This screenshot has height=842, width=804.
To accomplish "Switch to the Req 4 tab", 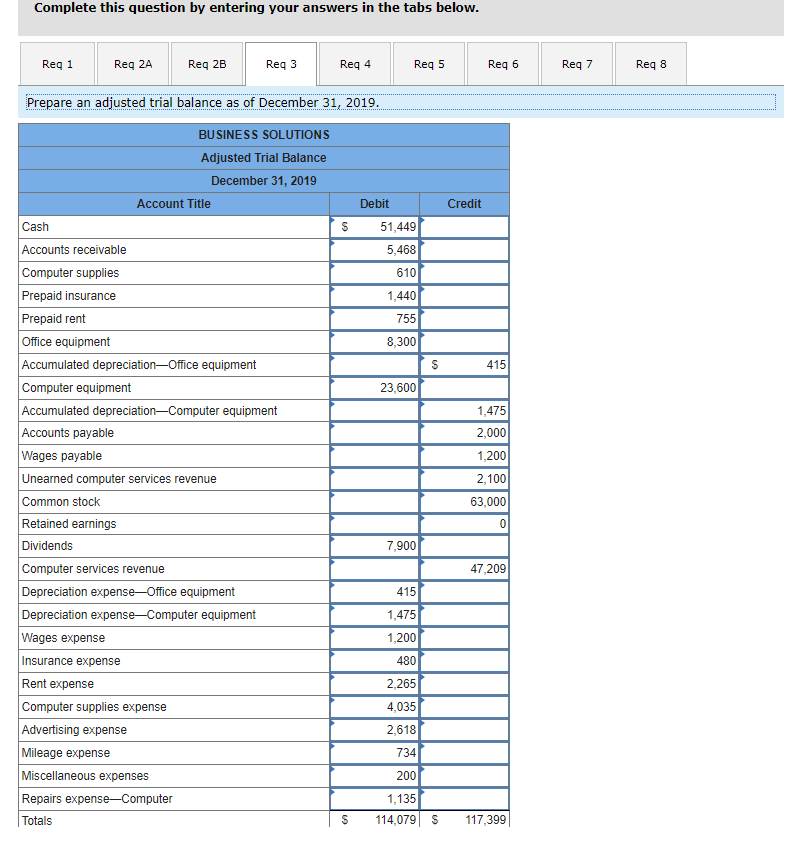I will click(354, 63).
